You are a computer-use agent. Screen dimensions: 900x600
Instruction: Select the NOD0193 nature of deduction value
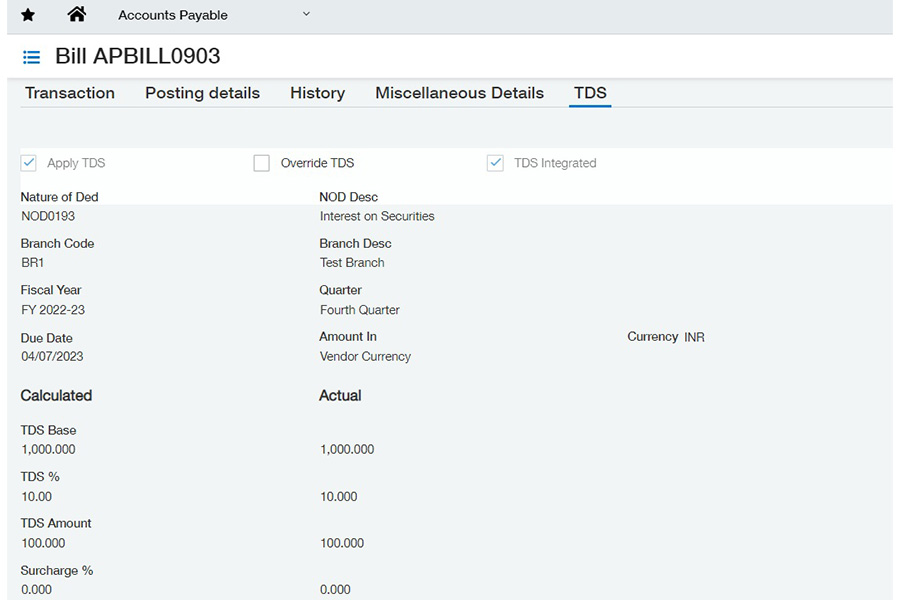(48, 216)
